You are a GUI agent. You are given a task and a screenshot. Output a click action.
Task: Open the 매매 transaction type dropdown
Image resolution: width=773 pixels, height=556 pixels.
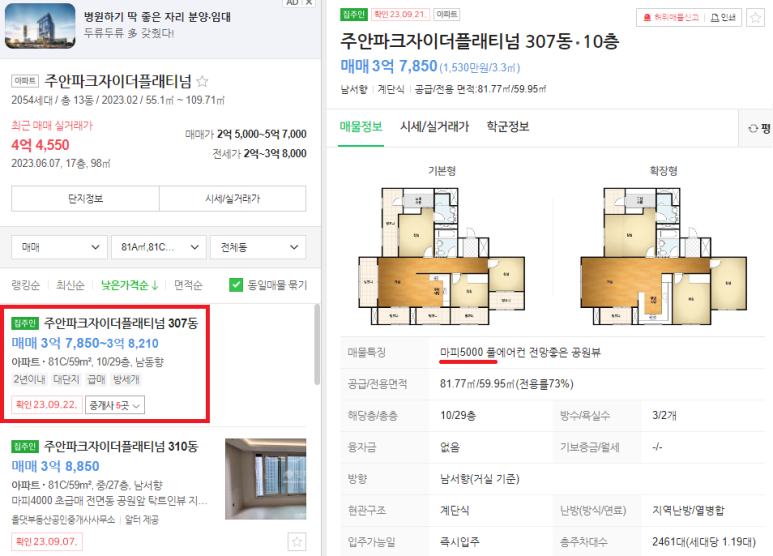[x=59, y=247]
